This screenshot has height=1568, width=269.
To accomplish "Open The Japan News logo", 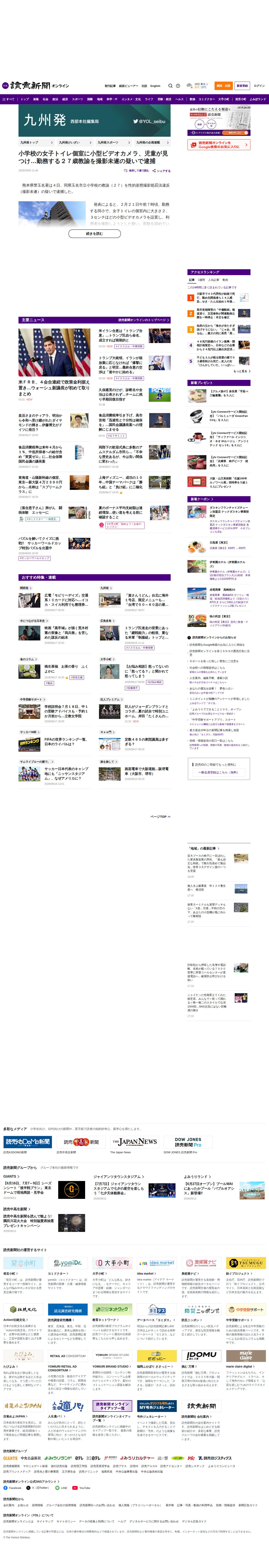I will pos(135,1142).
